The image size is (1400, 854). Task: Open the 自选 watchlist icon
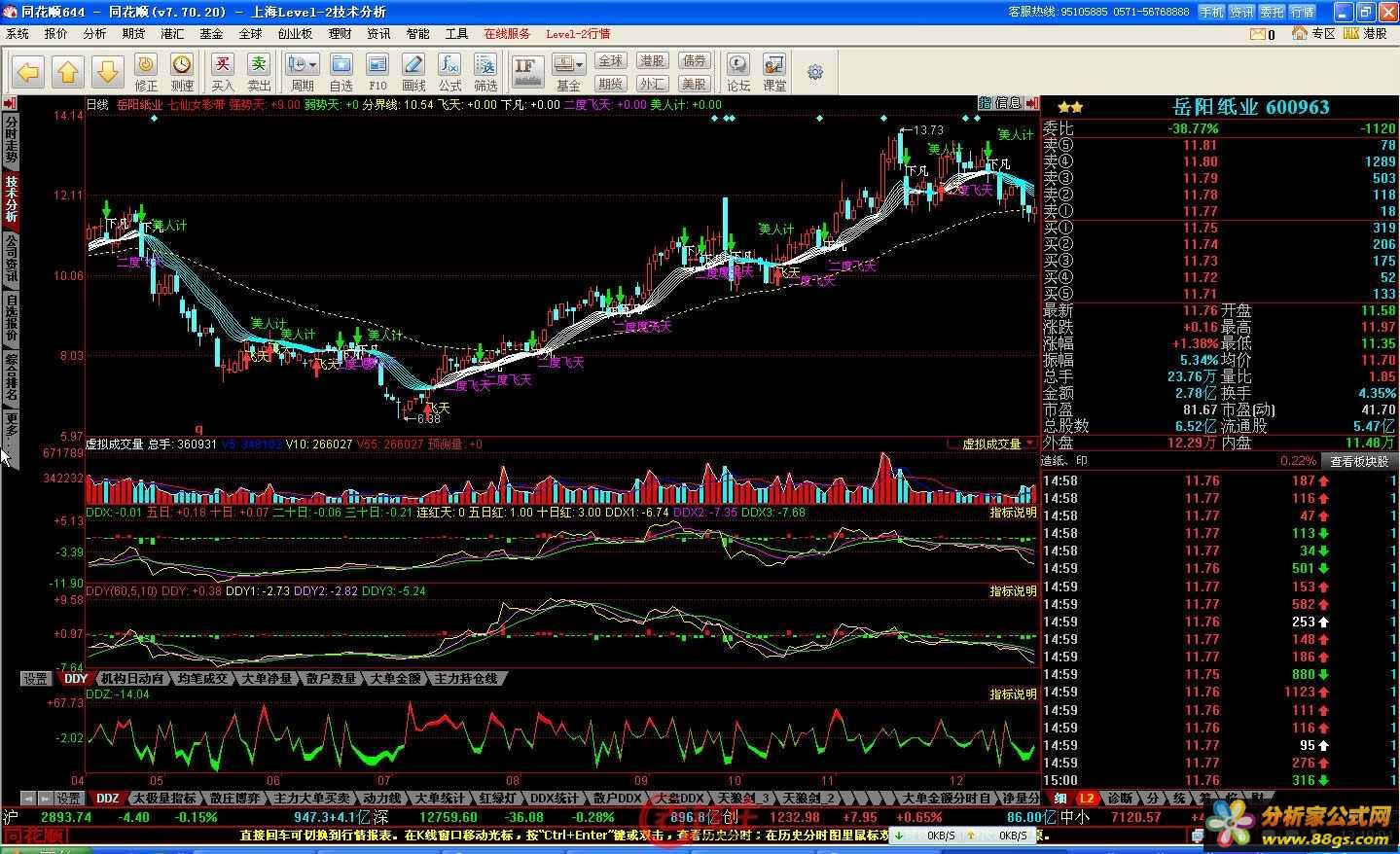pos(341,73)
